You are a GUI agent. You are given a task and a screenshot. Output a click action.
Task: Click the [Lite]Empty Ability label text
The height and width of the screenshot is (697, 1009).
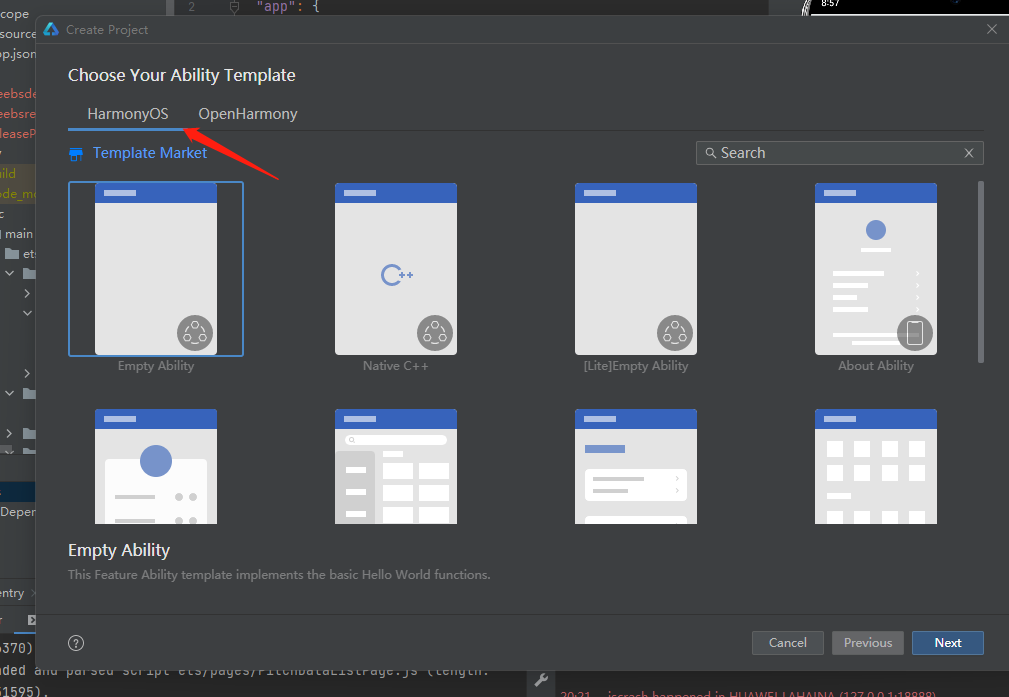[636, 366]
